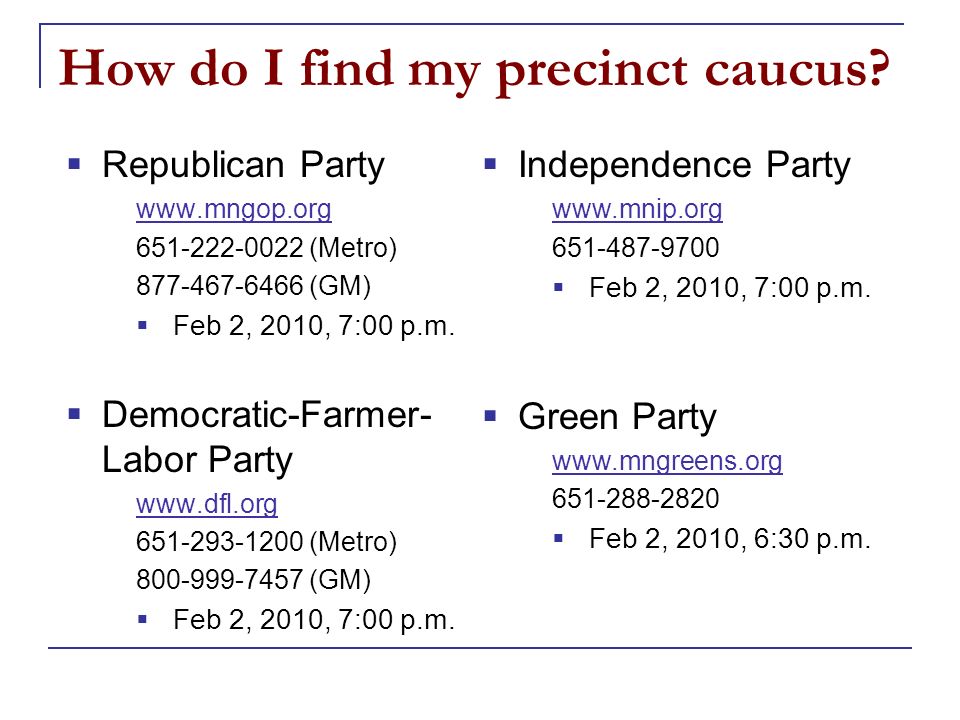The height and width of the screenshot is (720, 960).
Task: Click Independence Party phone 651-487-9700
Action: pyautogui.click(x=635, y=248)
